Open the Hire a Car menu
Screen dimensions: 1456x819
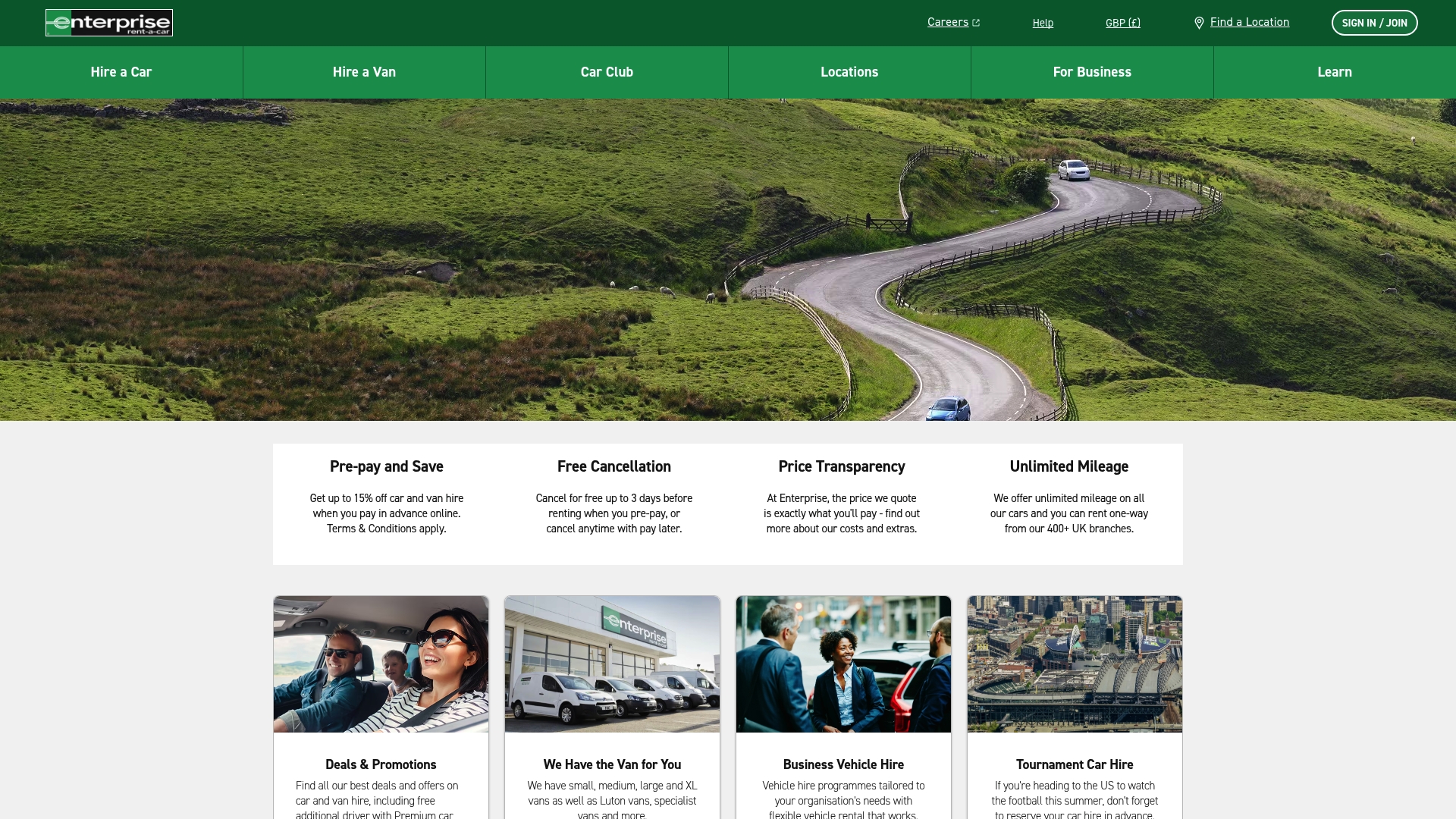click(x=121, y=72)
